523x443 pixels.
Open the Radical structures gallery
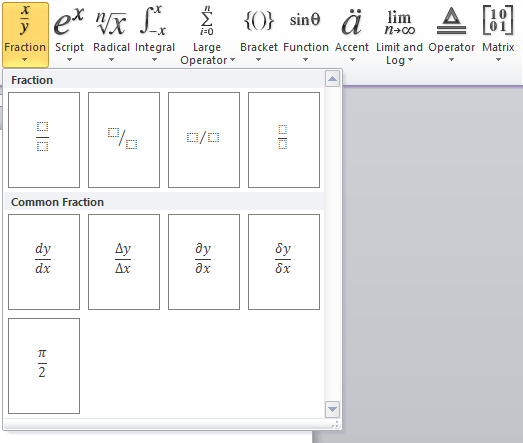[x=111, y=34]
